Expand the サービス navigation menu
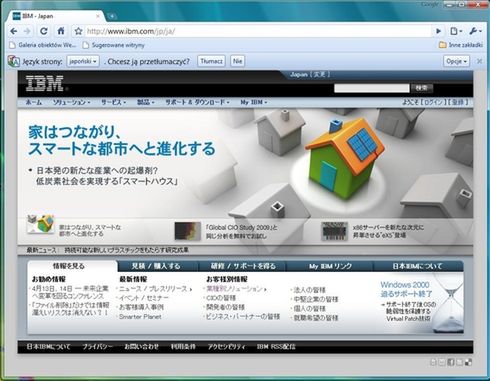 pyautogui.click(x=114, y=102)
